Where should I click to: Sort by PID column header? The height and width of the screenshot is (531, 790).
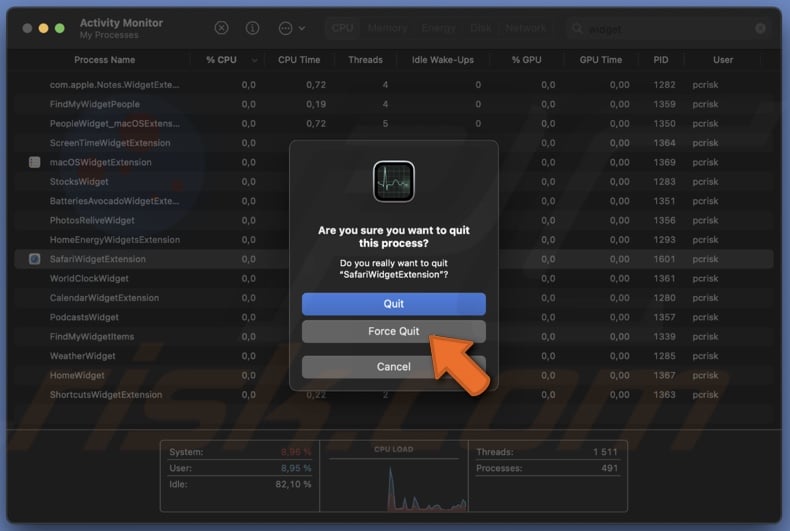click(x=661, y=60)
